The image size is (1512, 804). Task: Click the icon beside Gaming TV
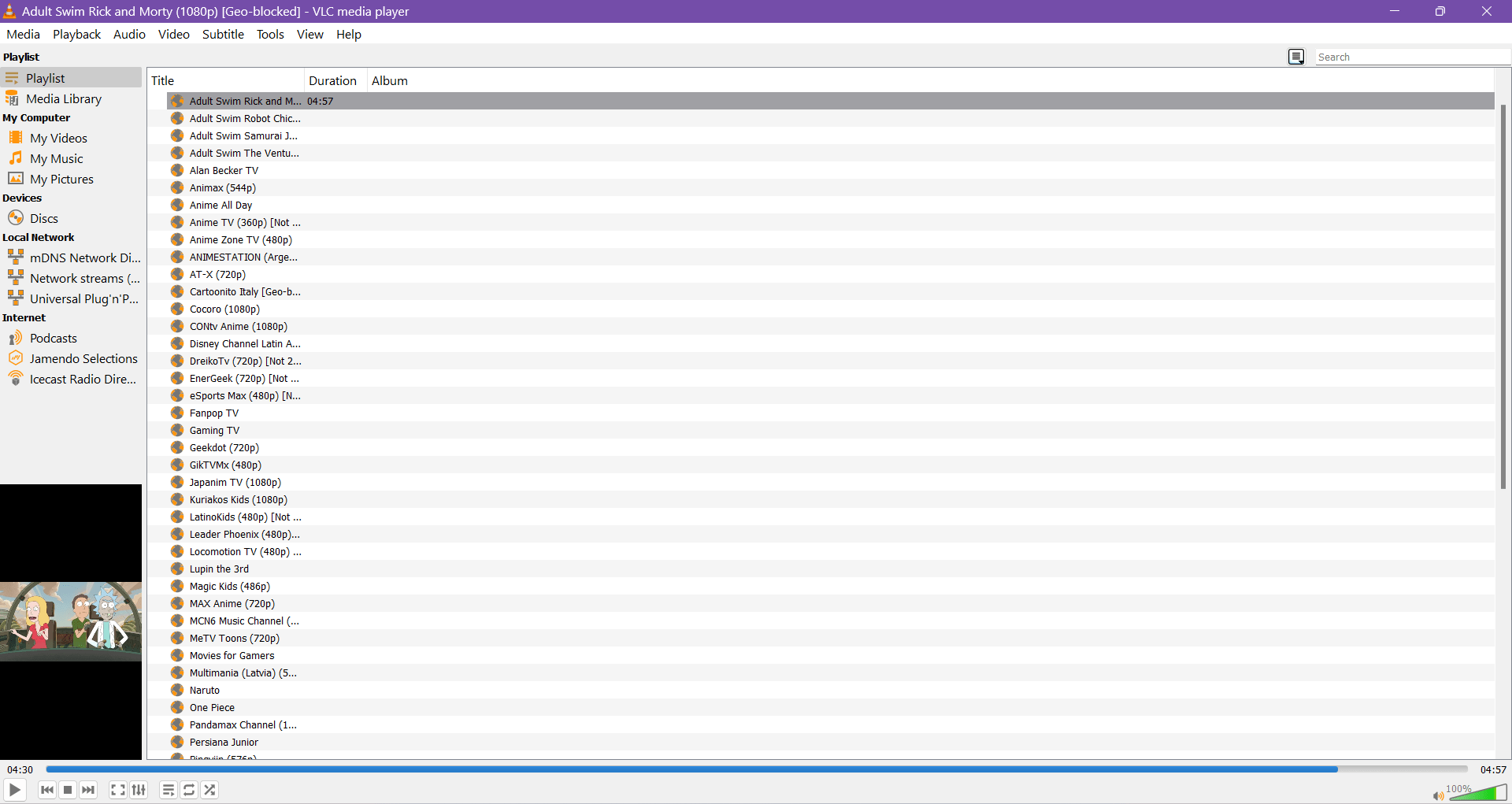point(177,430)
